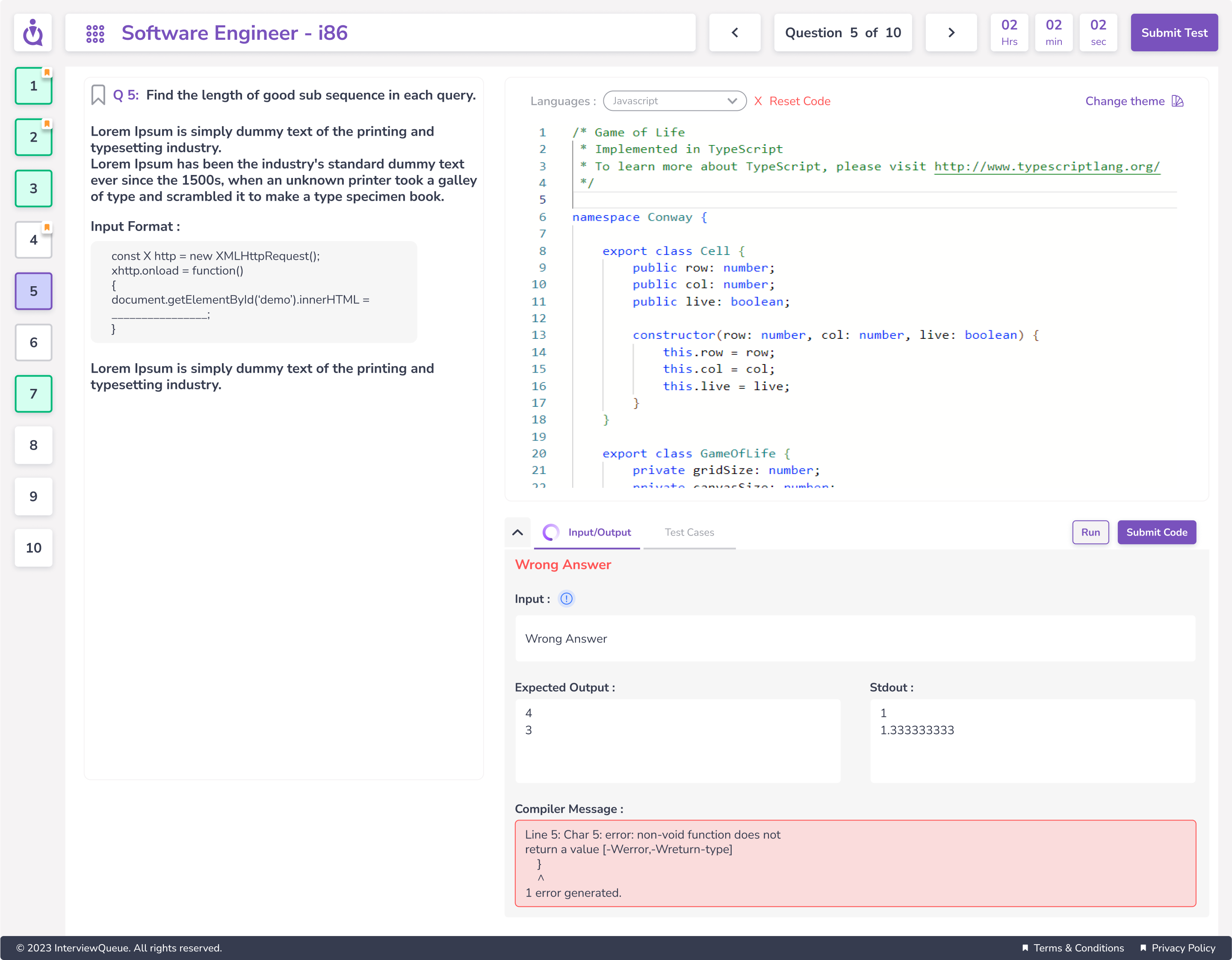Viewport: 1232px width, 960px height.
Task: Open the typescriptlang.org URL in the code
Action: coord(1047,166)
